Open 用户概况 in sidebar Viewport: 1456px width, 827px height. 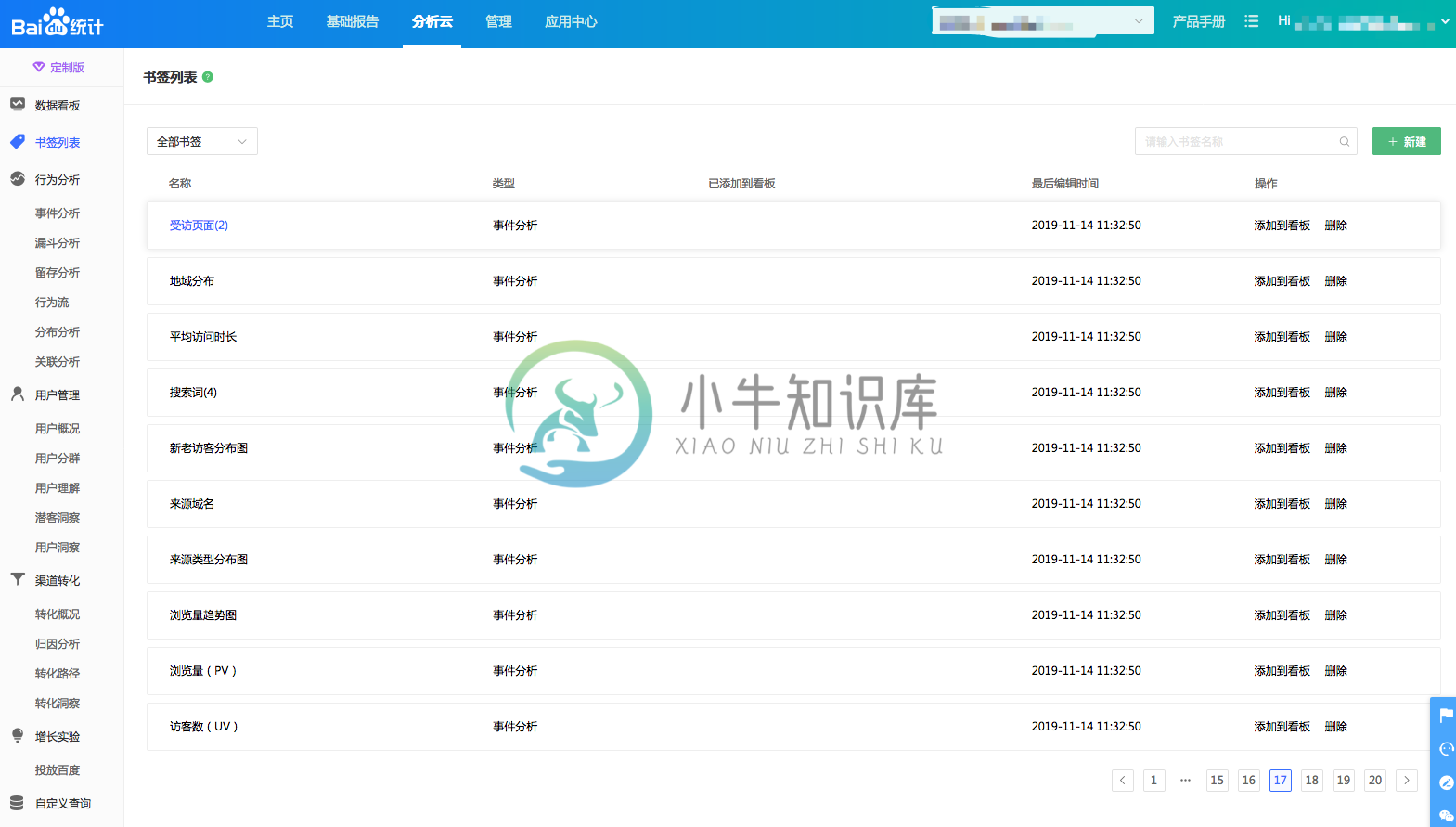tap(58, 429)
